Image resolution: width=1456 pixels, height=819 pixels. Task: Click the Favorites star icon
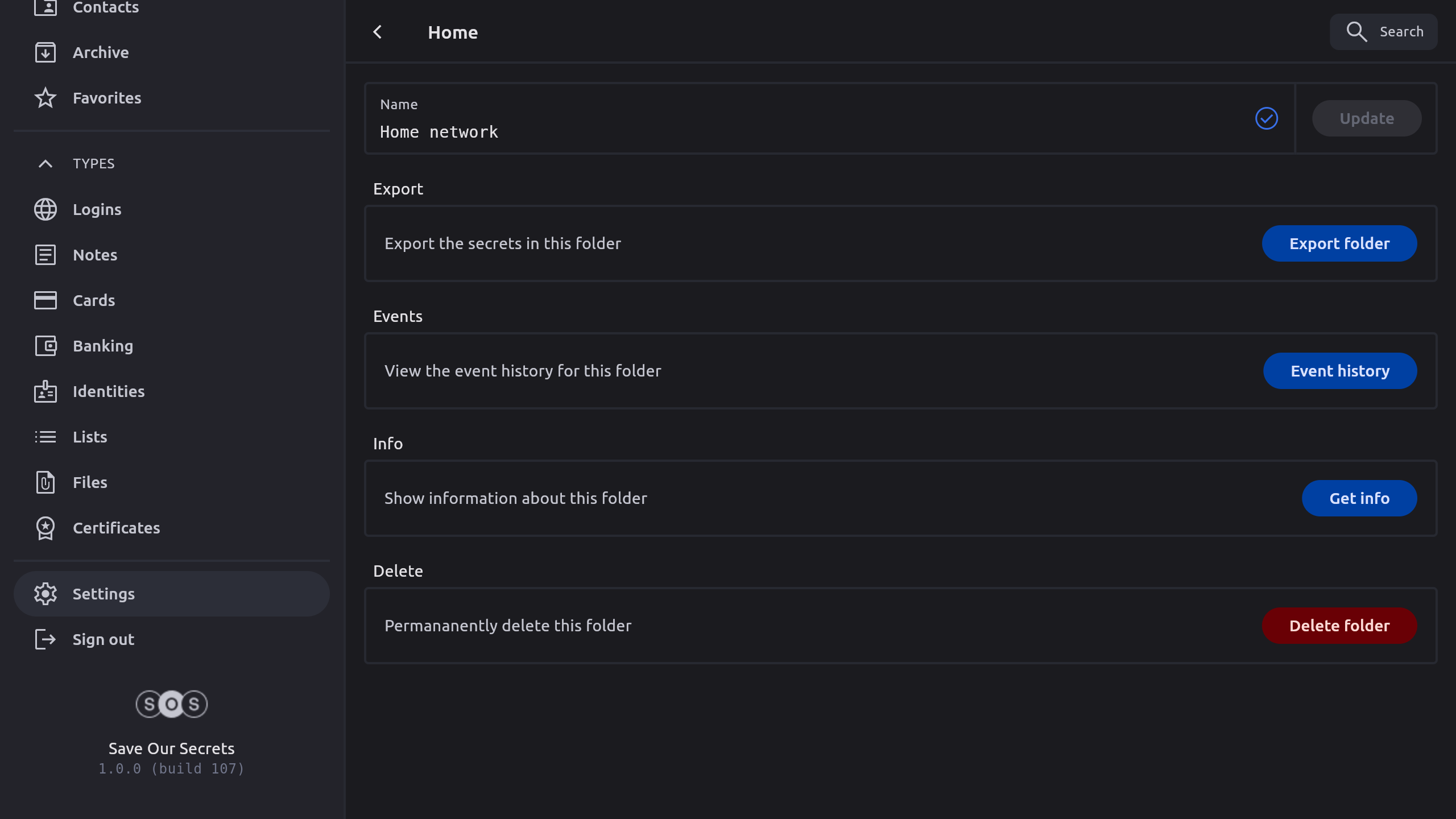(45, 98)
